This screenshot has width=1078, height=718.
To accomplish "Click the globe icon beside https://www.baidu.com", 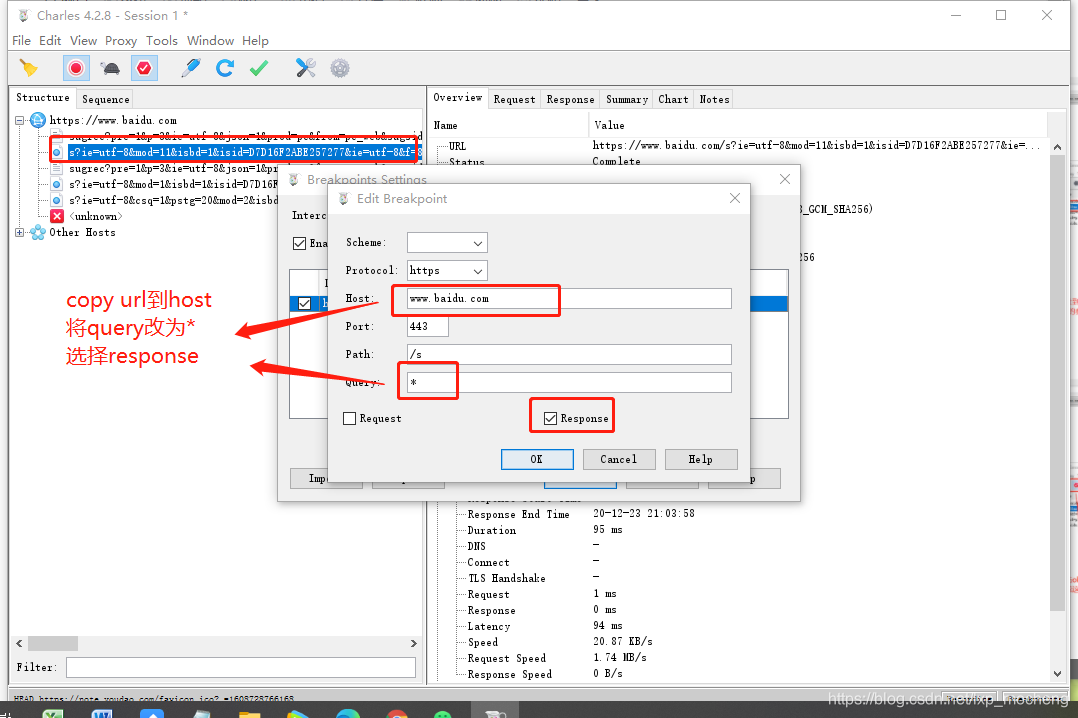I will click(x=38, y=120).
